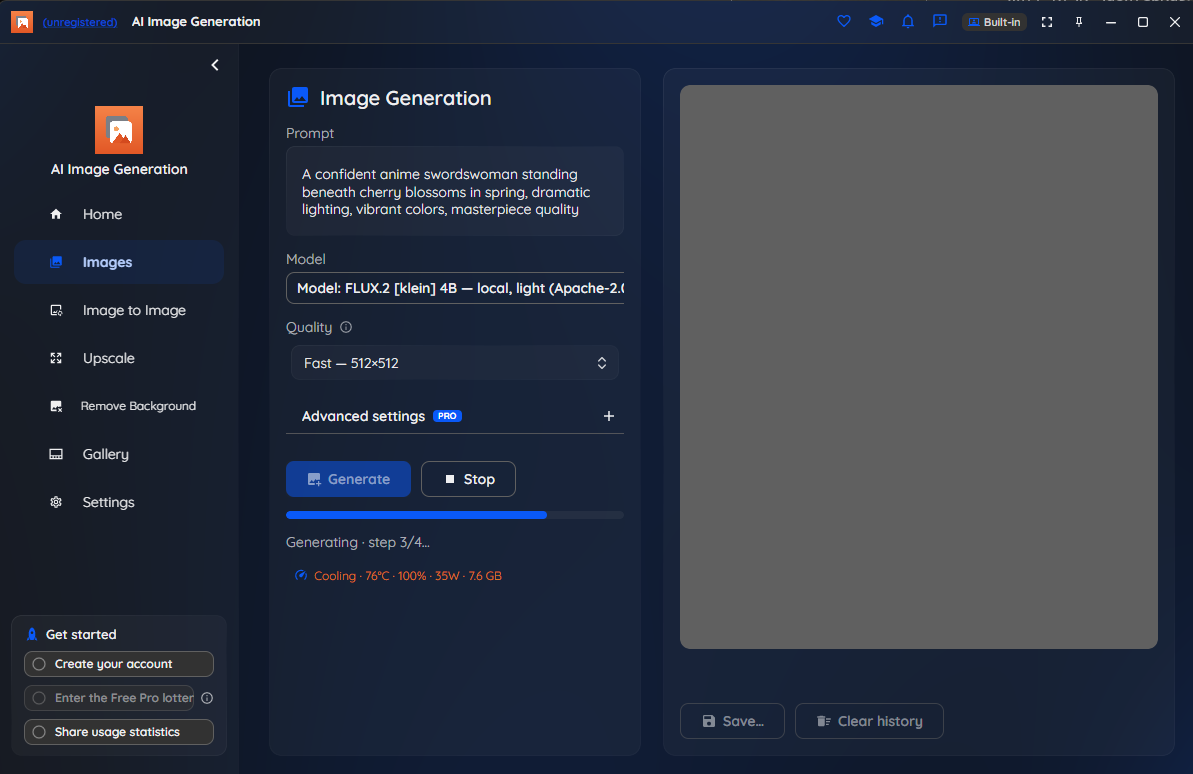
Task: Open the Upscale page
Action: tap(119, 358)
